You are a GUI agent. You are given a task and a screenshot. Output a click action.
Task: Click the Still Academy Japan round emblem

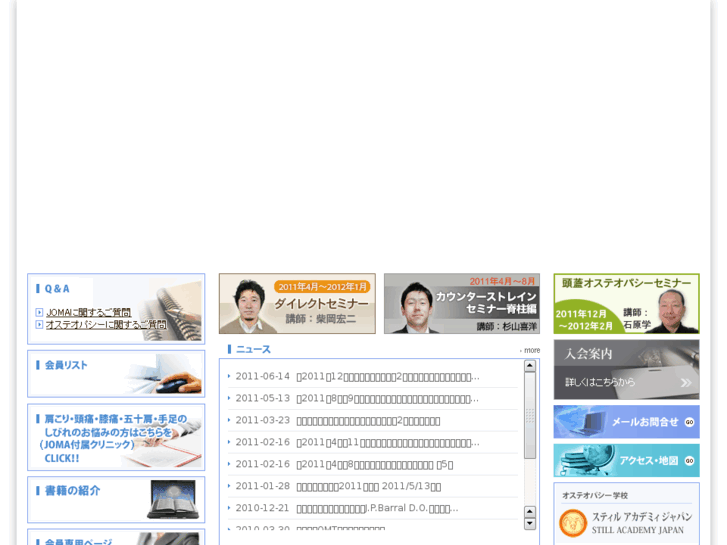573,523
